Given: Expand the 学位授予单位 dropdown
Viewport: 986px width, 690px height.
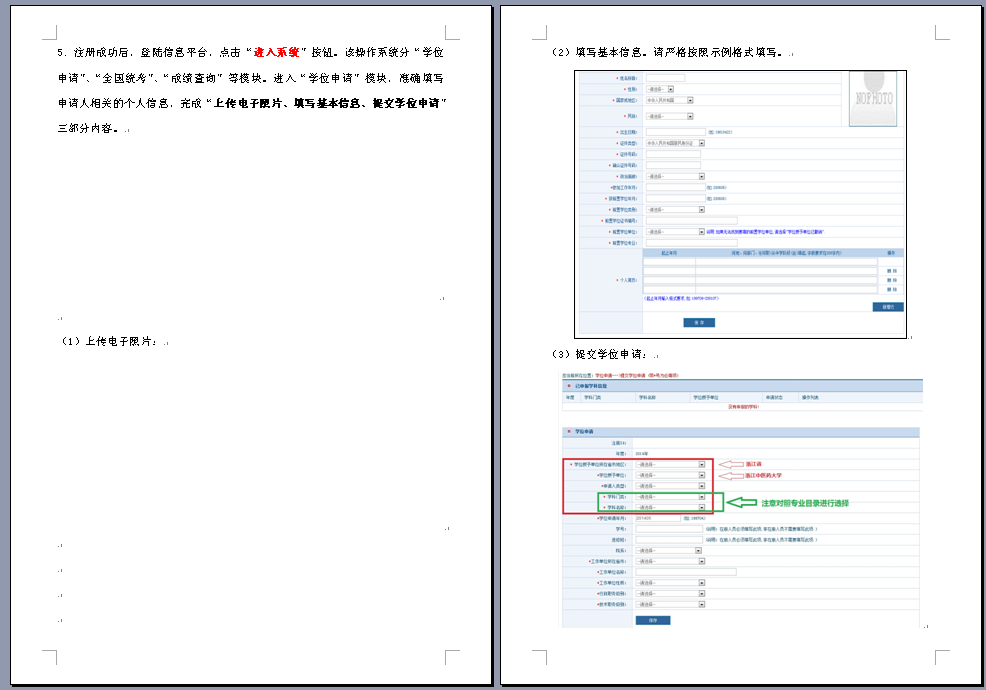Looking at the screenshot, I should click(670, 475).
